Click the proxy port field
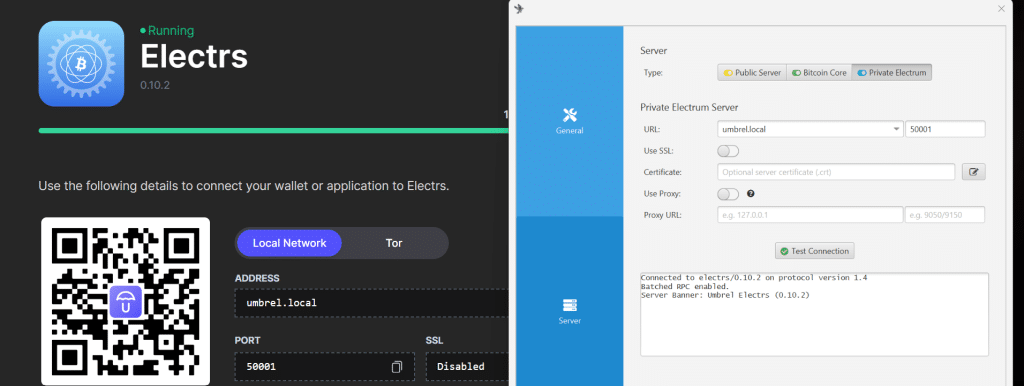1024x386 pixels. (x=944, y=215)
